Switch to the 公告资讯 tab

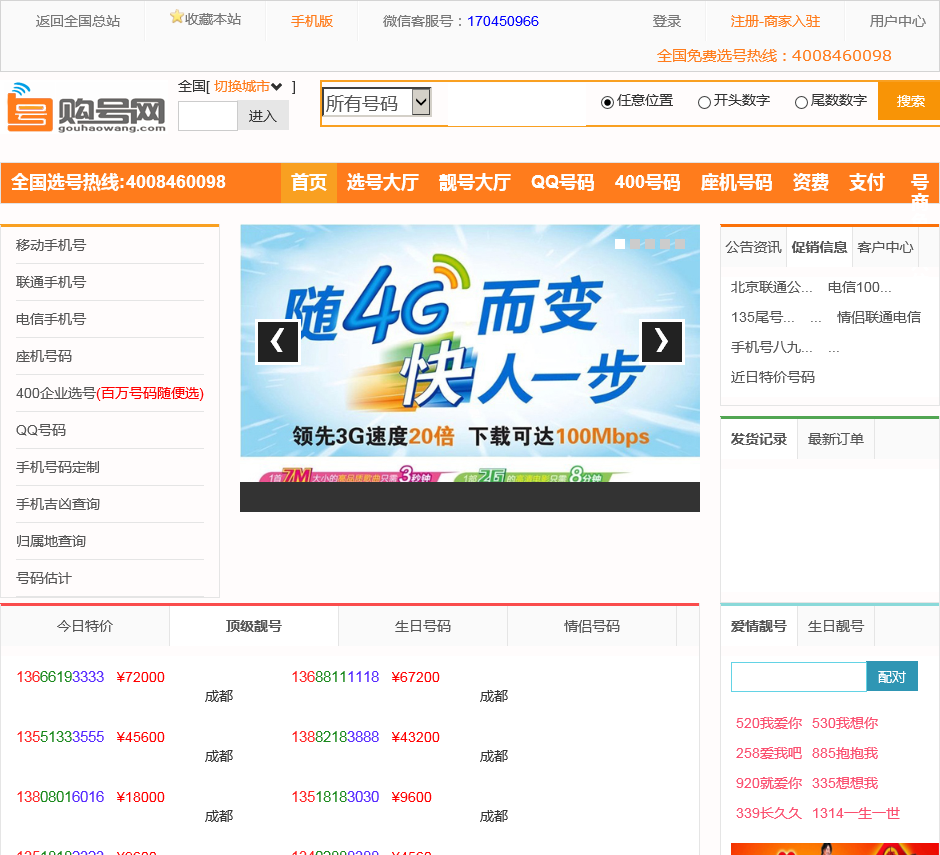[x=754, y=247]
